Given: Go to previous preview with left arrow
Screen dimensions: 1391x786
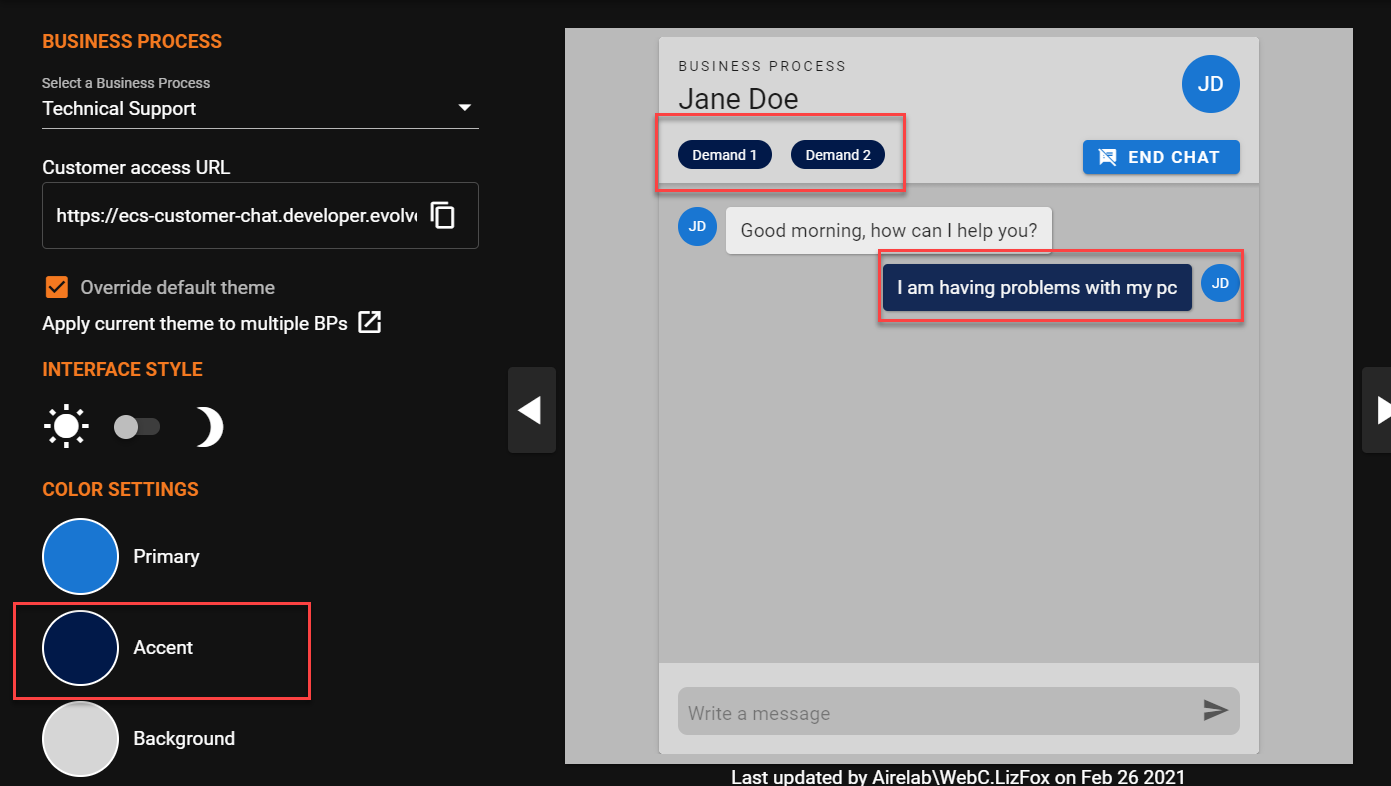Looking at the screenshot, I should coord(531,410).
